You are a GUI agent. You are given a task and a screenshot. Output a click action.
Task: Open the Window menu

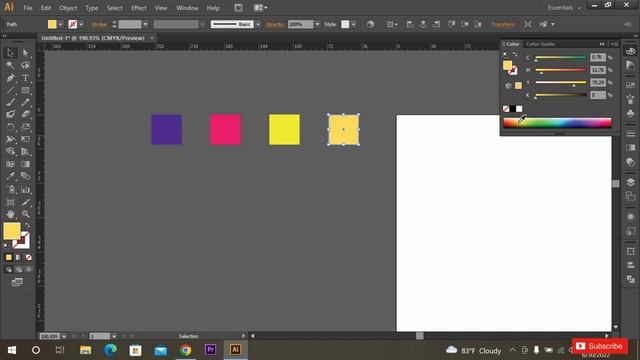pyautogui.click(x=187, y=8)
